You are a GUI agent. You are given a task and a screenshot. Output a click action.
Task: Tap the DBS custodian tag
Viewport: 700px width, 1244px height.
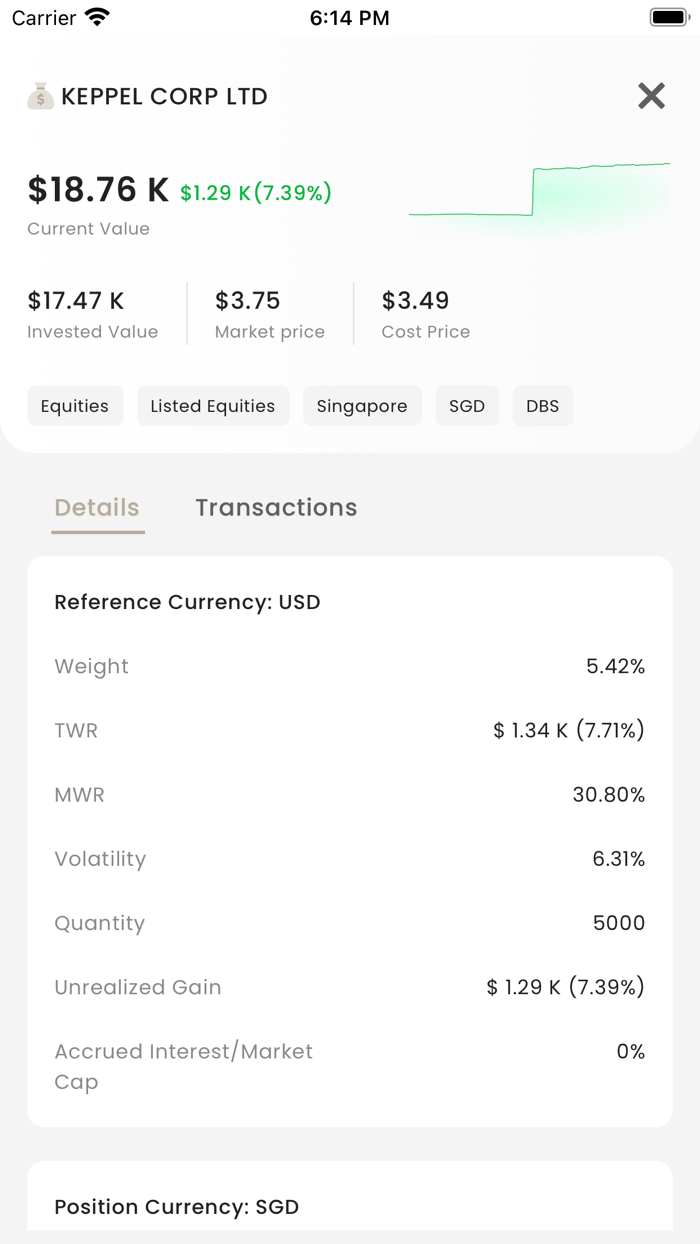coord(543,406)
